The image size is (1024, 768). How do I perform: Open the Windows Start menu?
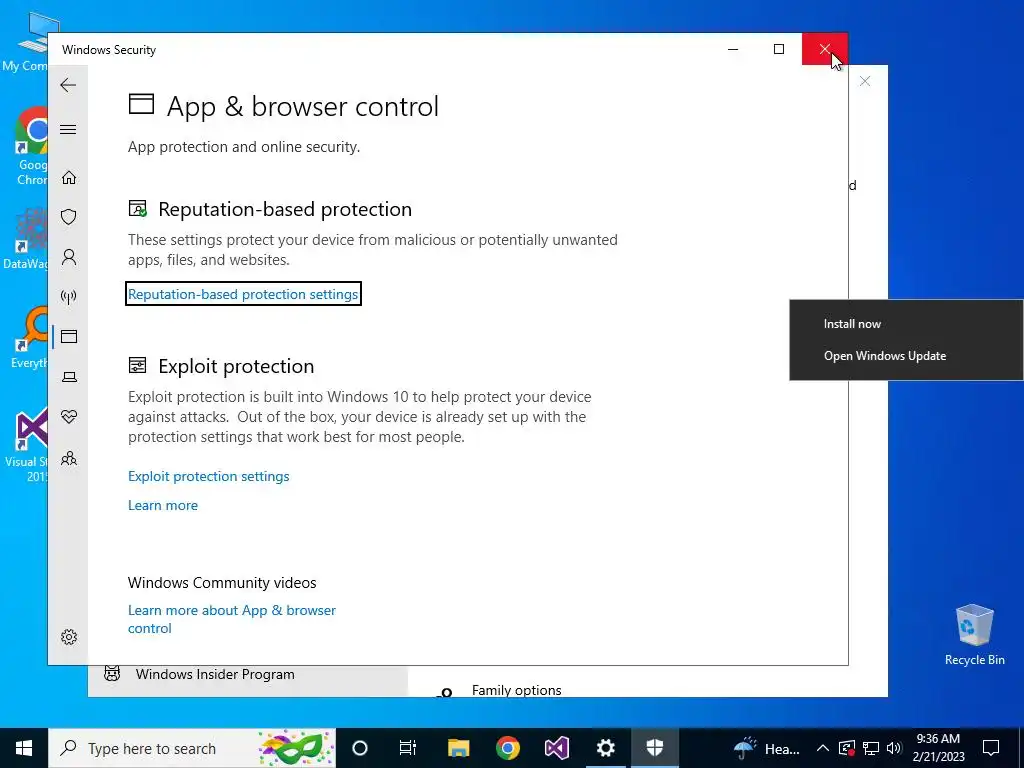click(24, 748)
